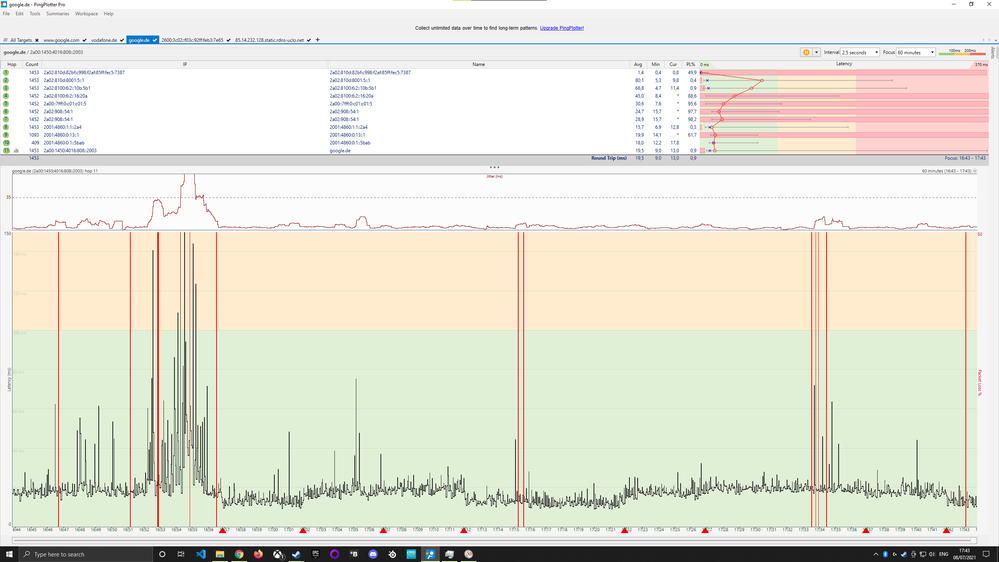Image resolution: width=999 pixels, height=562 pixels.
Task: Toggle checkmark on the google.de tab
Action: (155, 40)
